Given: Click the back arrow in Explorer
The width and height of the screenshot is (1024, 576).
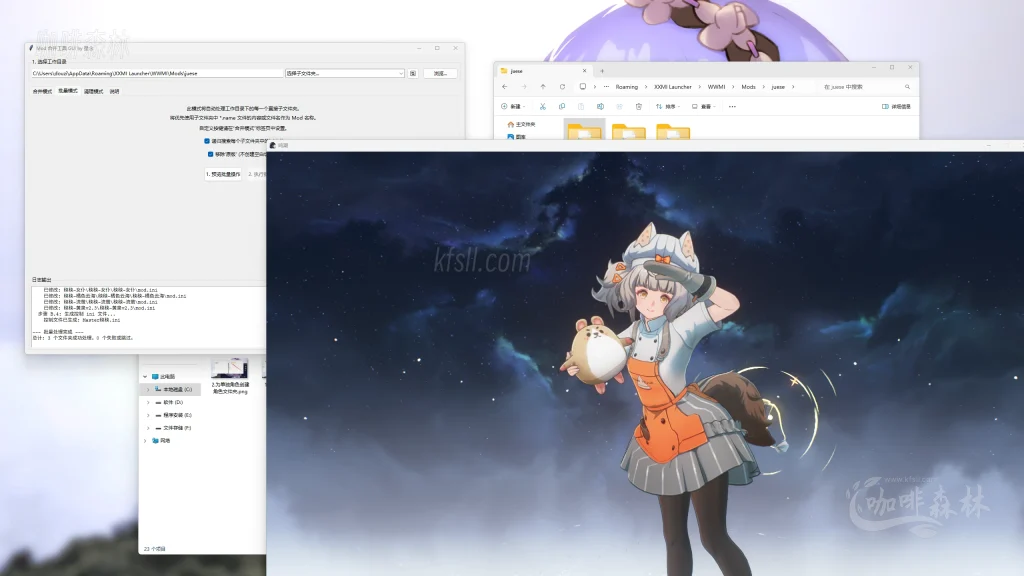Looking at the screenshot, I should [x=505, y=87].
